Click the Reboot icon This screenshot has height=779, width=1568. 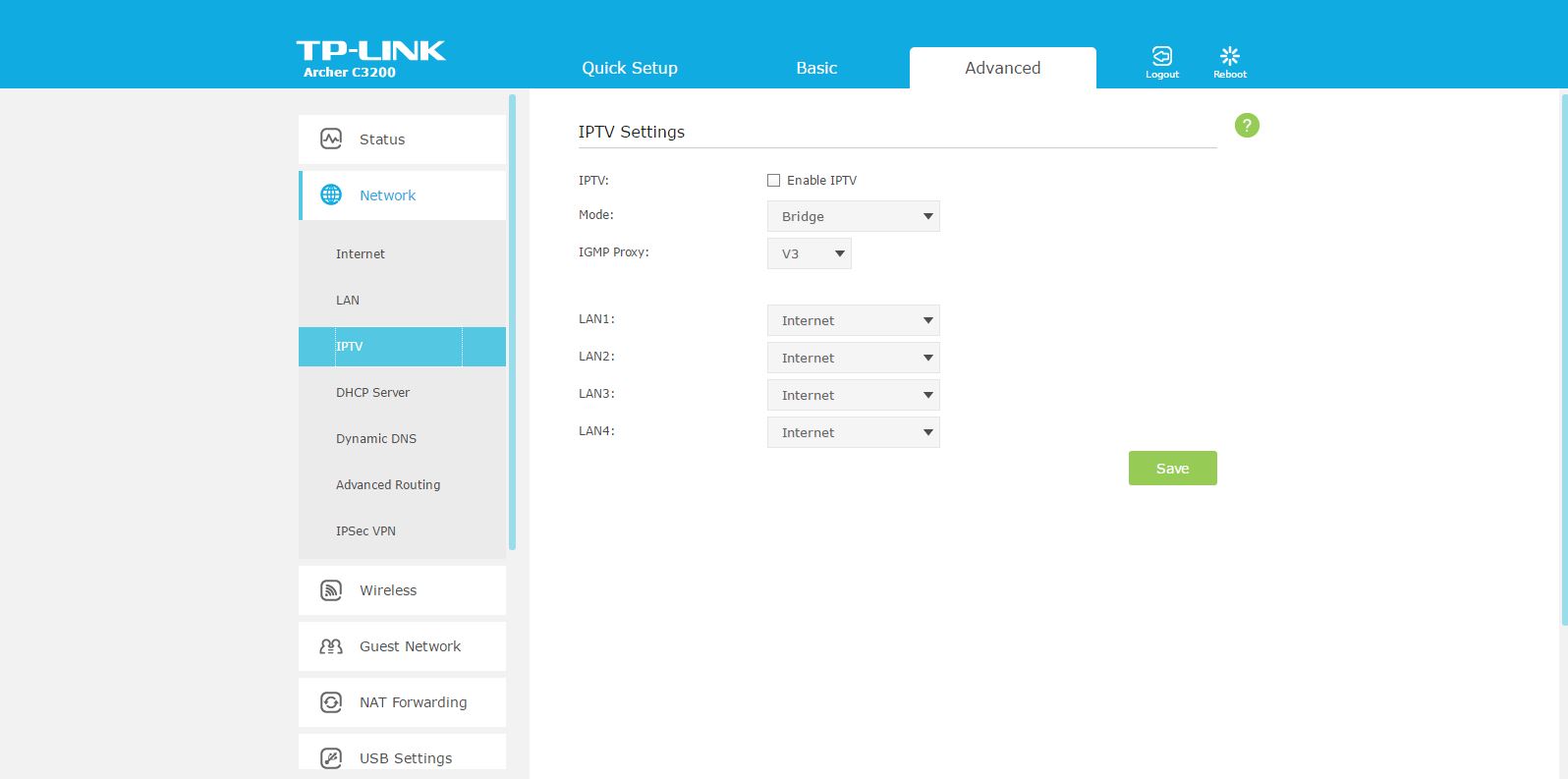[x=1229, y=56]
